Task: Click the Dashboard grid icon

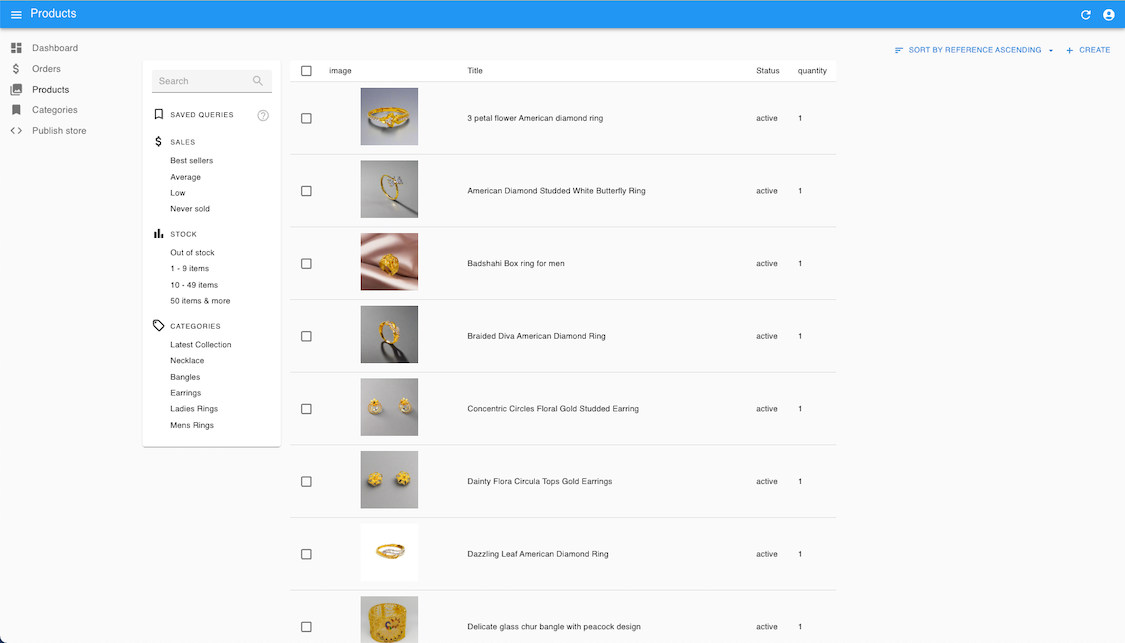Action: tap(16, 48)
